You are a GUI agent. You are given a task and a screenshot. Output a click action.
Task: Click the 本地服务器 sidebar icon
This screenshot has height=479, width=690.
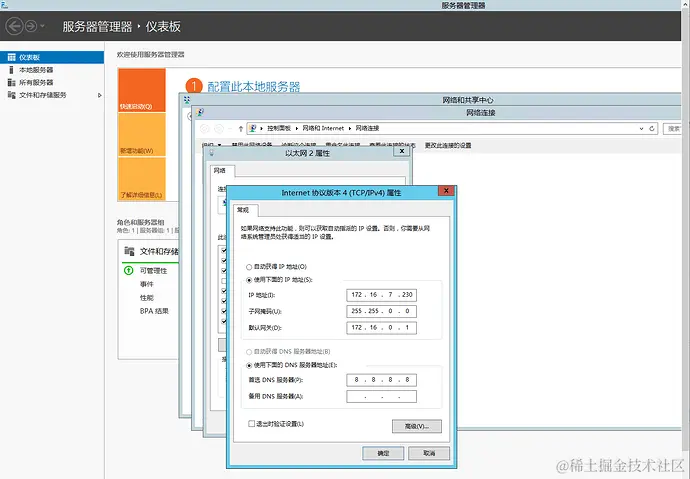(x=11, y=70)
